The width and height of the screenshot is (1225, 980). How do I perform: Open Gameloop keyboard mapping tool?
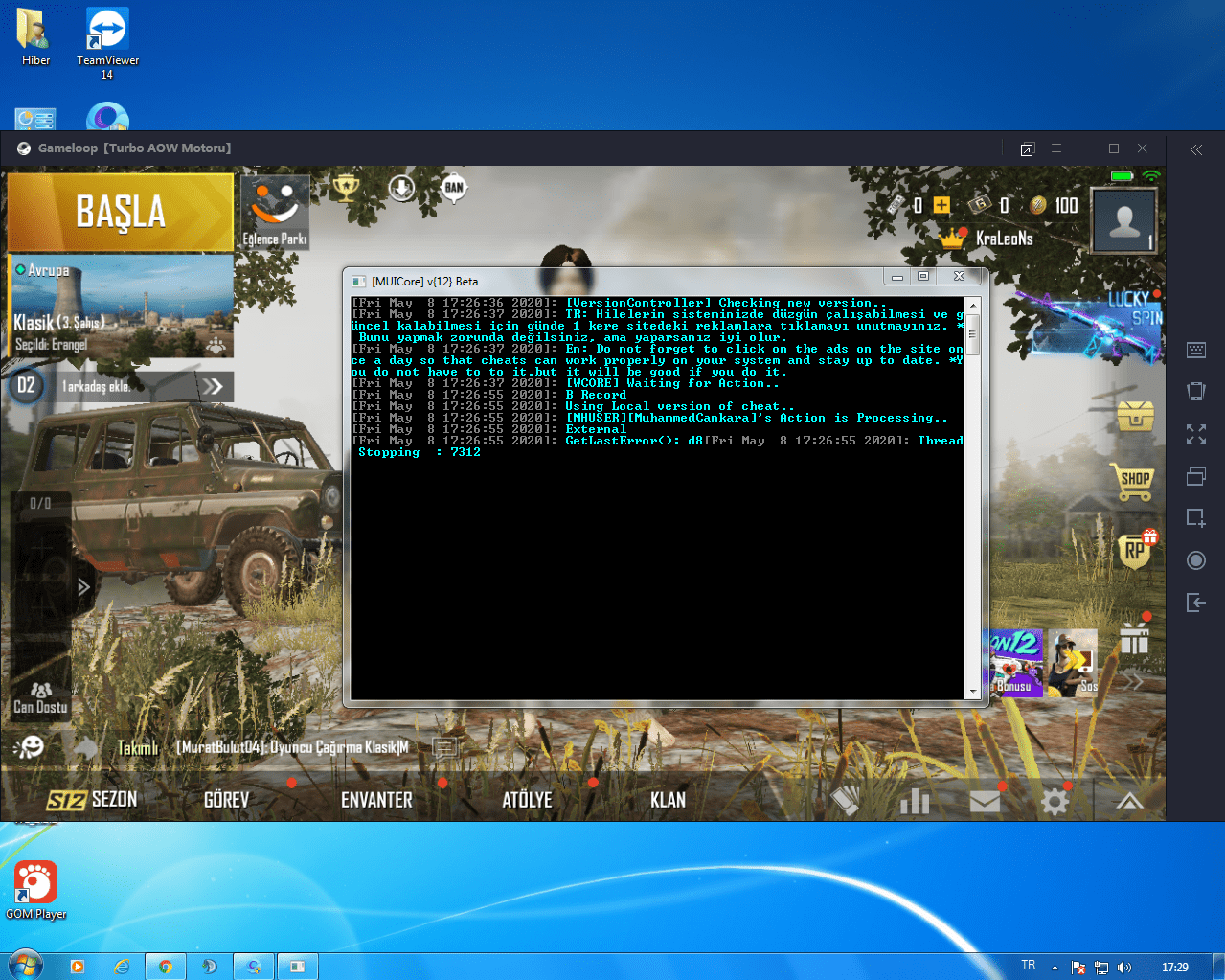1196,350
